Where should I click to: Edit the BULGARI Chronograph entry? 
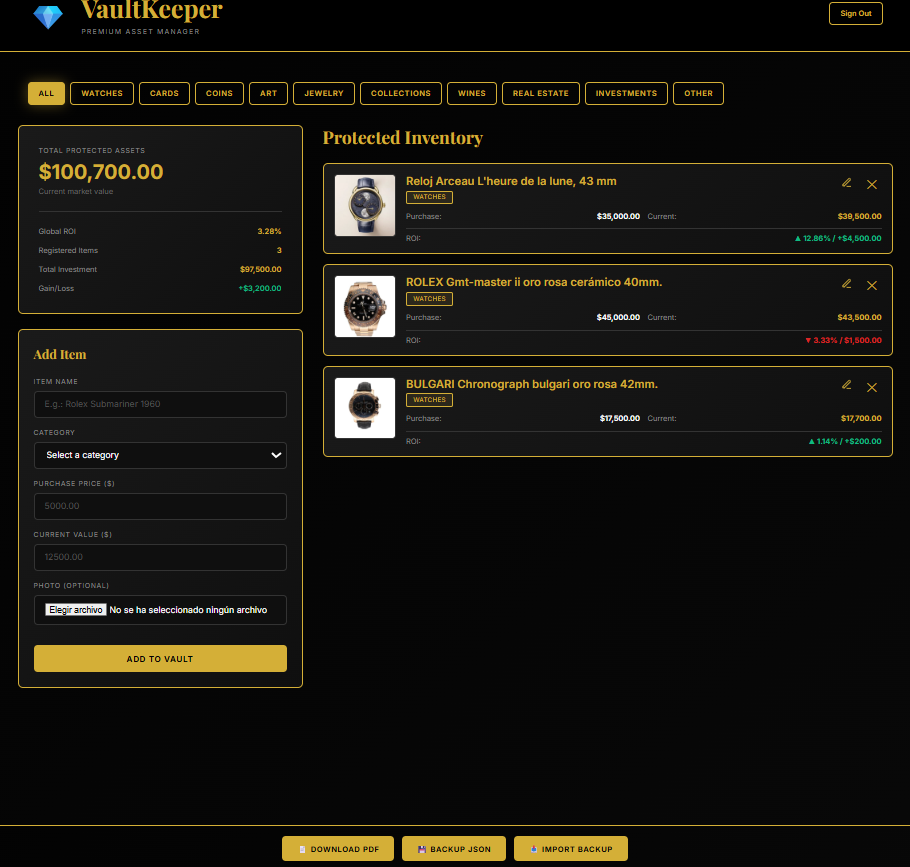click(x=847, y=385)
